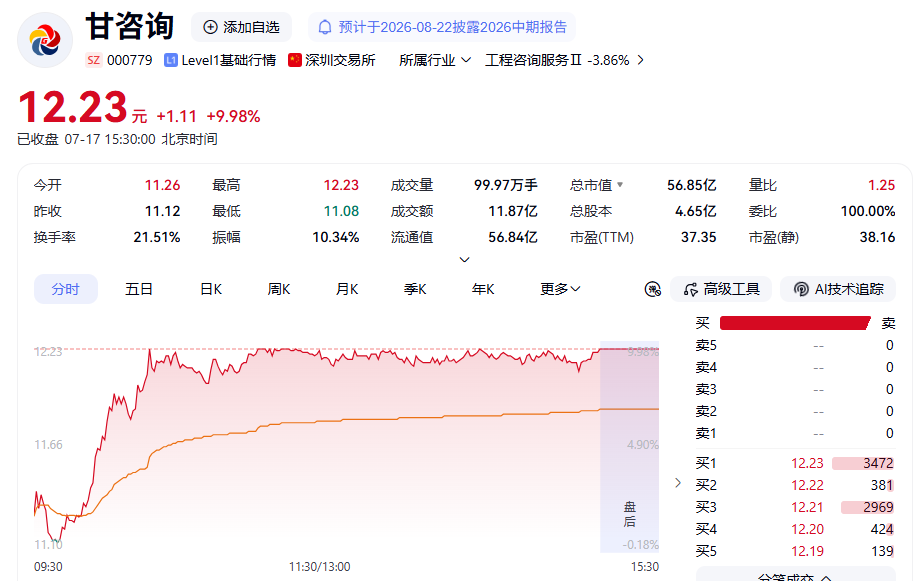Screen dimensions: 920x581
Task: Switch to the 周K tab
Action: pyautogui.click(x=279, y=289)
